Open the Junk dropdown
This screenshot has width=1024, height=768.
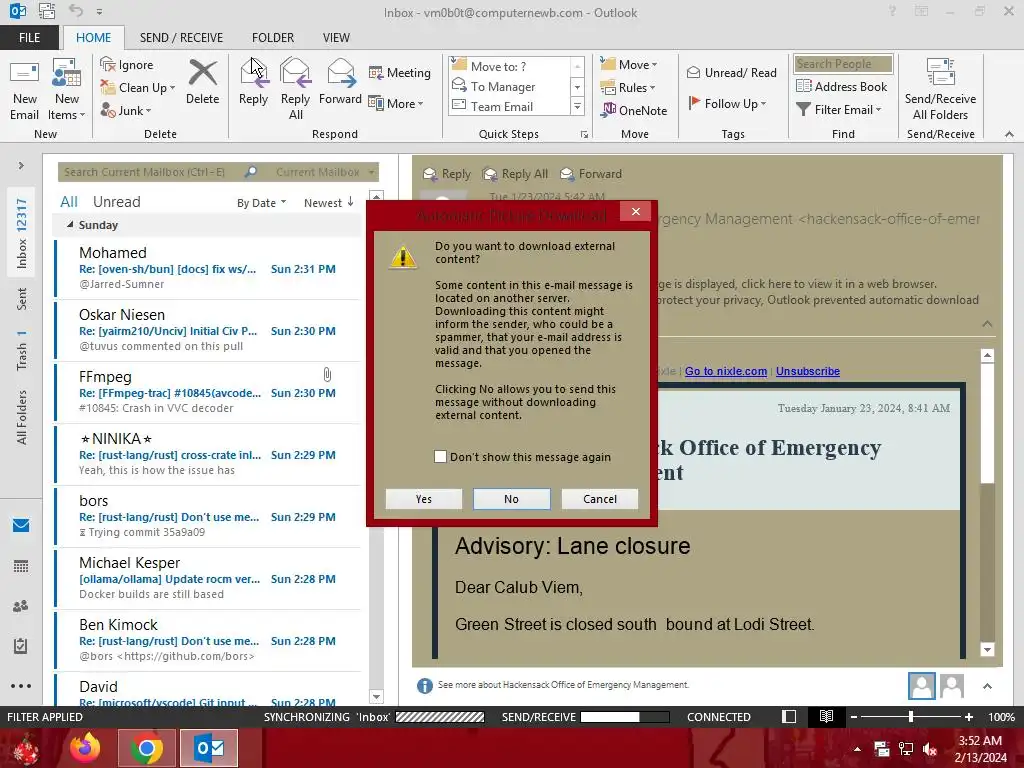[x=126, y=110]
